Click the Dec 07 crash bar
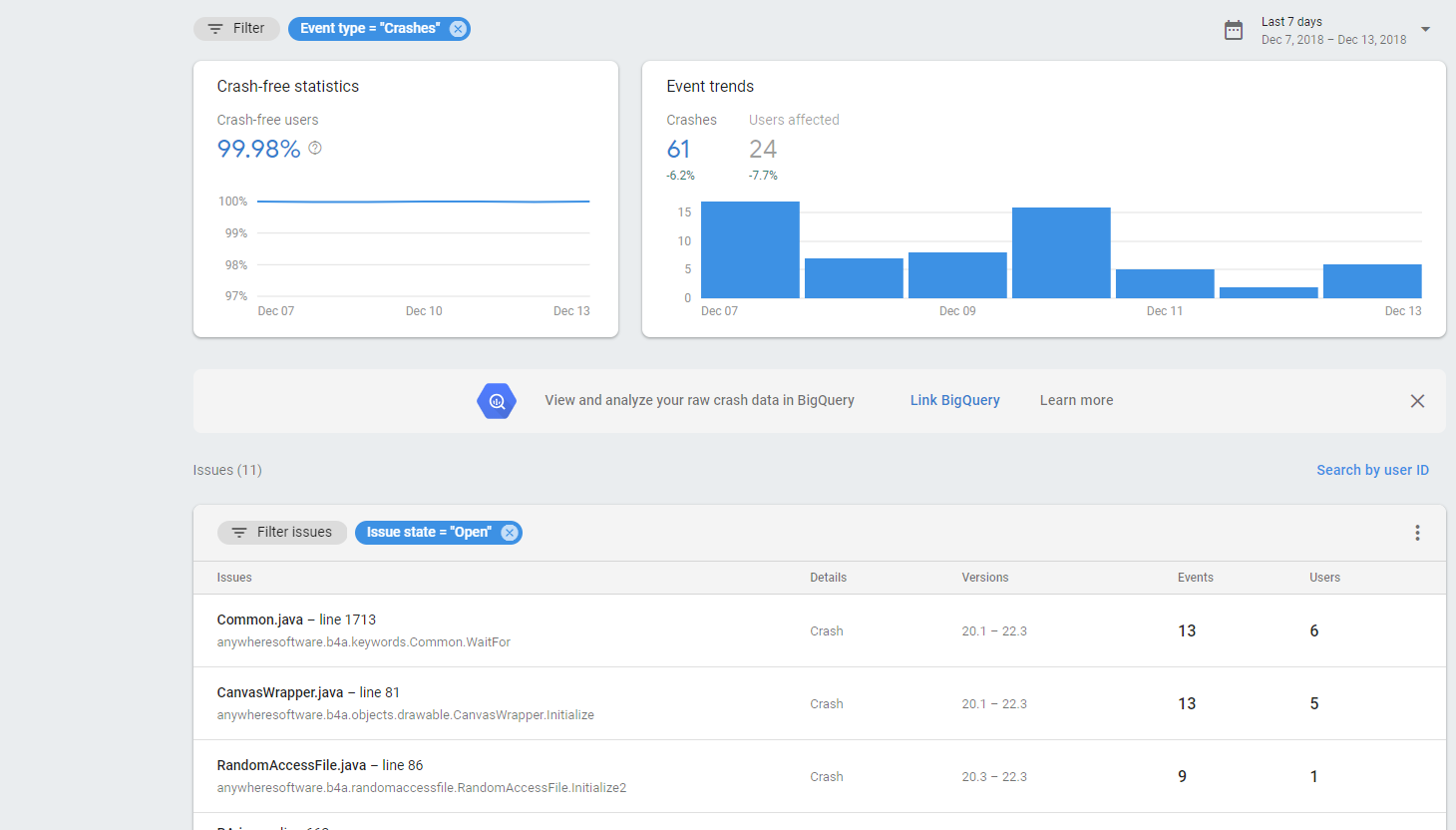This screenshot has width=1456, height=830. click(x=750, y=249)
